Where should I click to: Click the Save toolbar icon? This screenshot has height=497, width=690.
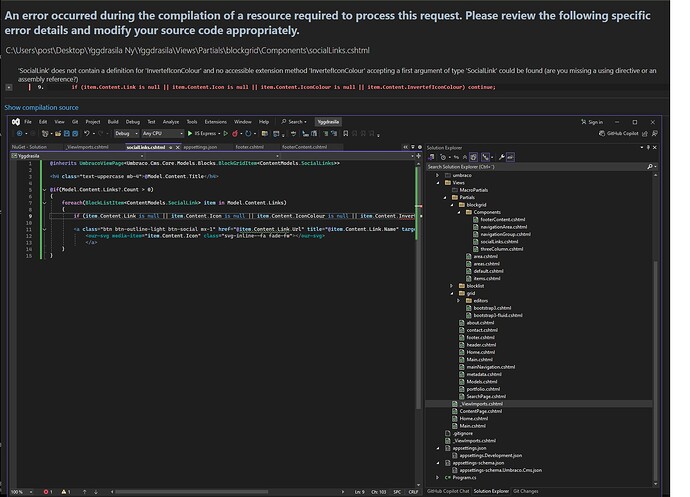66,133
